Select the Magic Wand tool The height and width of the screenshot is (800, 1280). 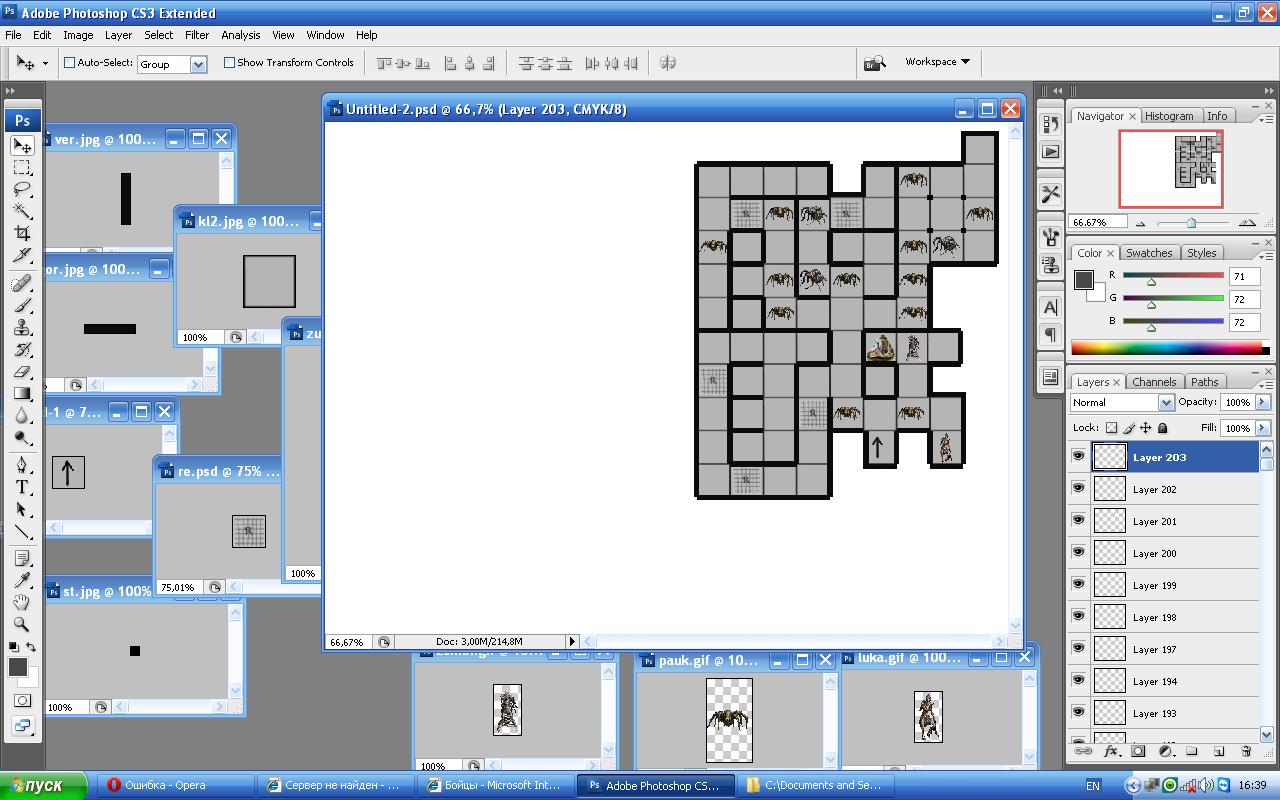22,211
